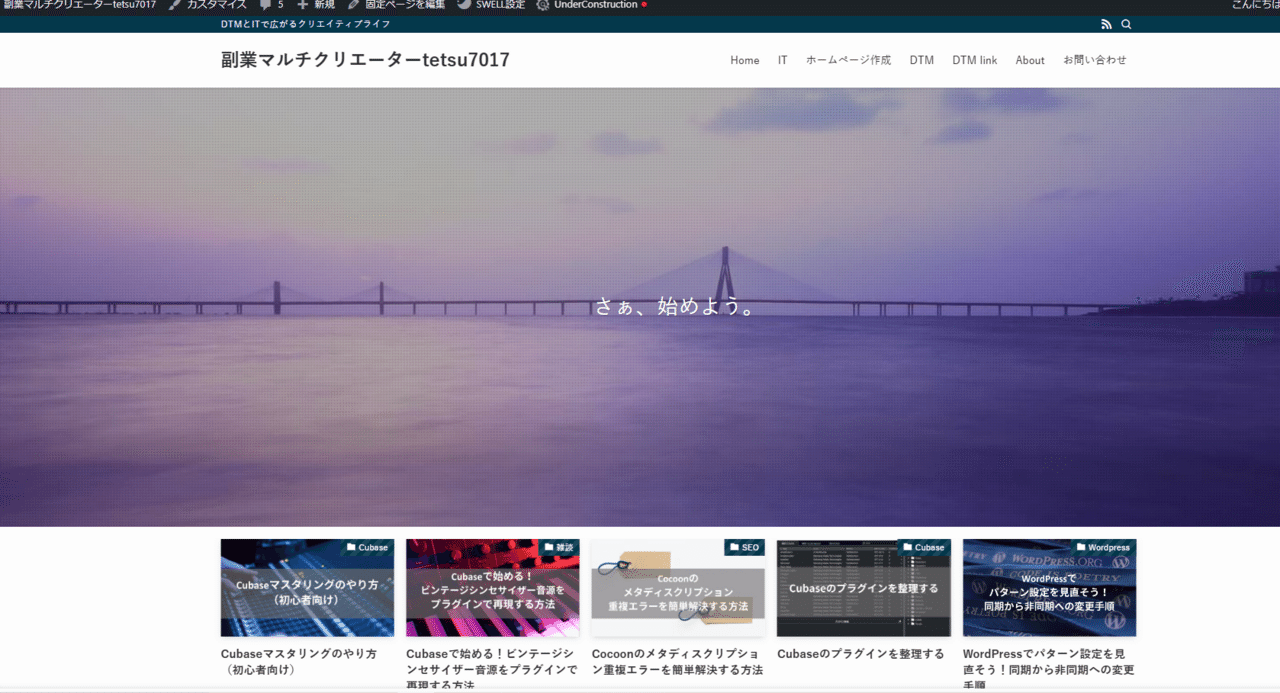The image size is (1280, 693).
Task: Open the WordPressパターン設定 article thumbnail
Action: click(x=1049, y=587)
